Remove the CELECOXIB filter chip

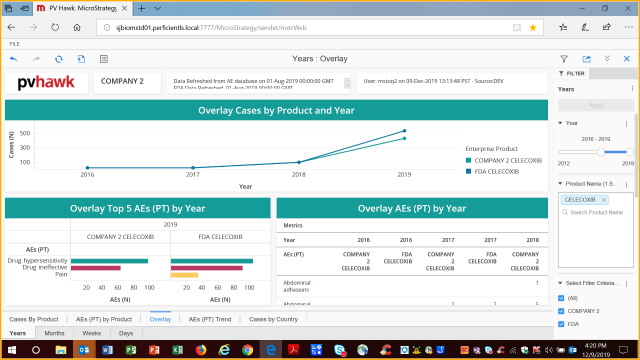tap(604, 200)
